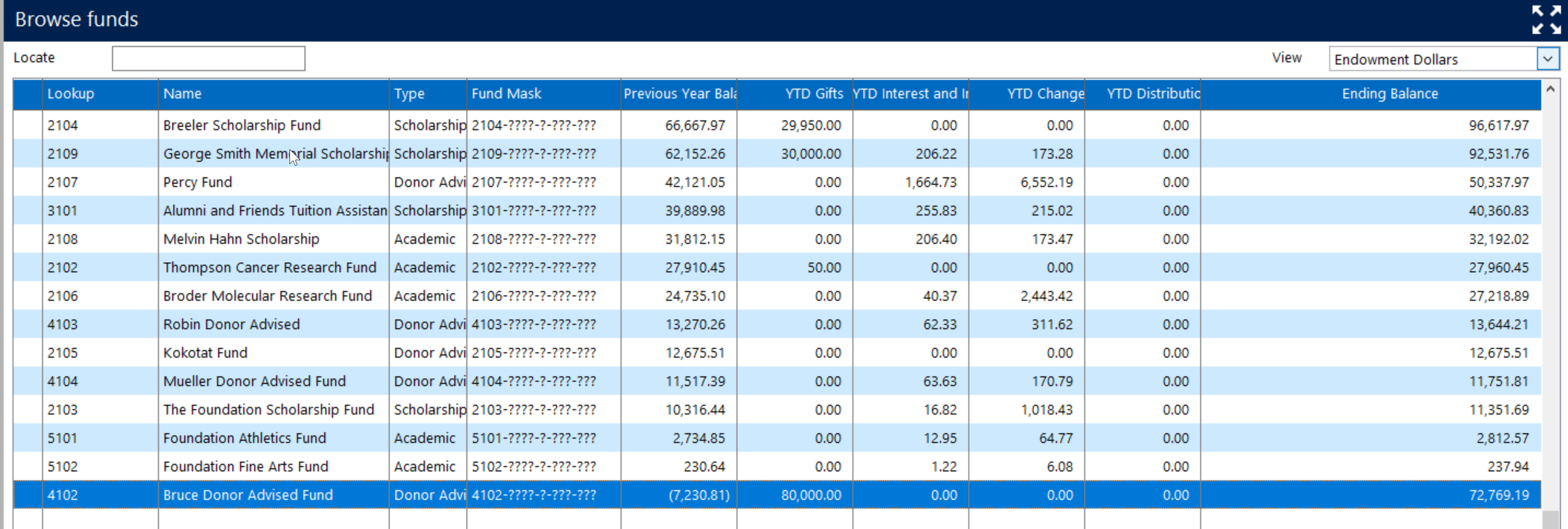This screenshot has width=1568, height=529.
Task: Sort by the Name column header
Action: [182, 94]
